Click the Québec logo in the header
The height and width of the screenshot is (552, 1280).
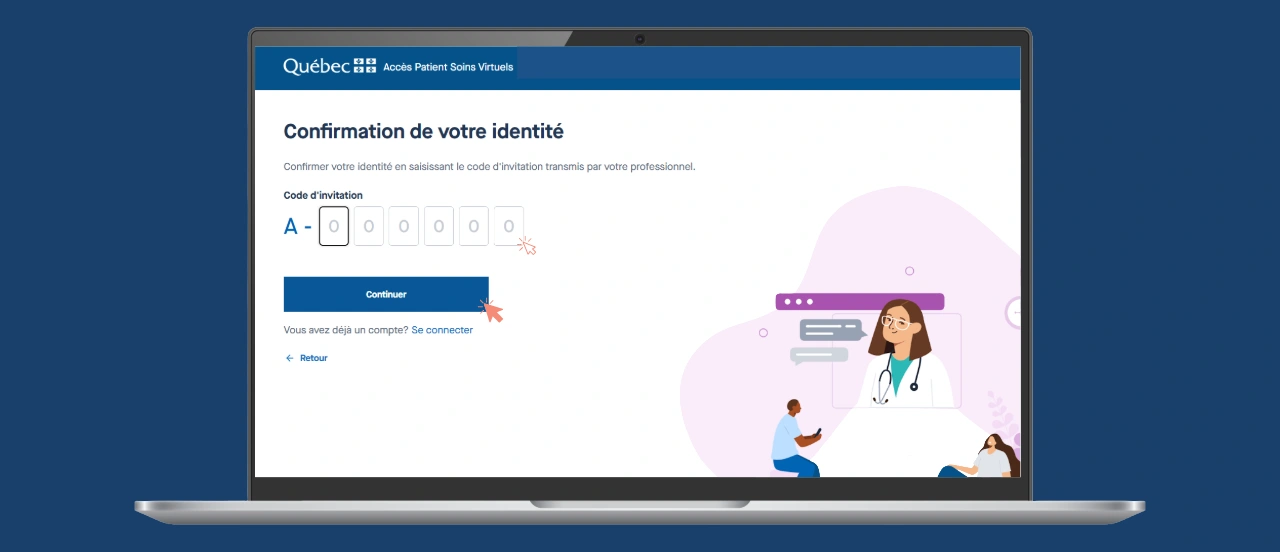click(x=329, y=66)
